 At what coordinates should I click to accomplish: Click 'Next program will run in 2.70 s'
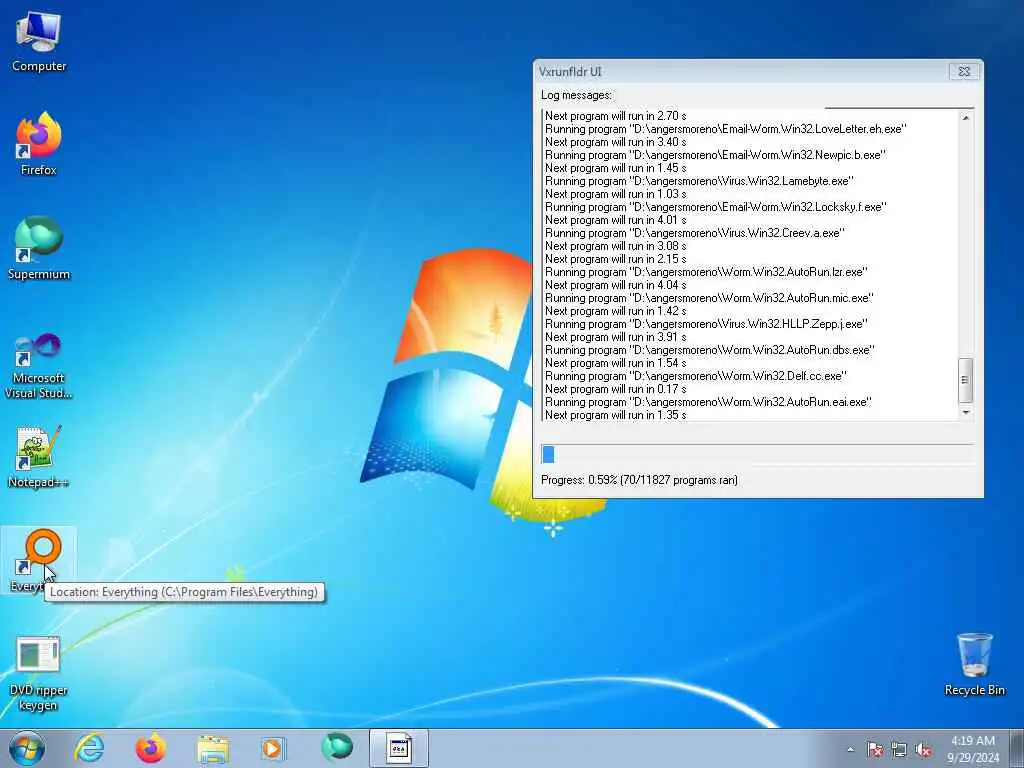click(616, 116)
